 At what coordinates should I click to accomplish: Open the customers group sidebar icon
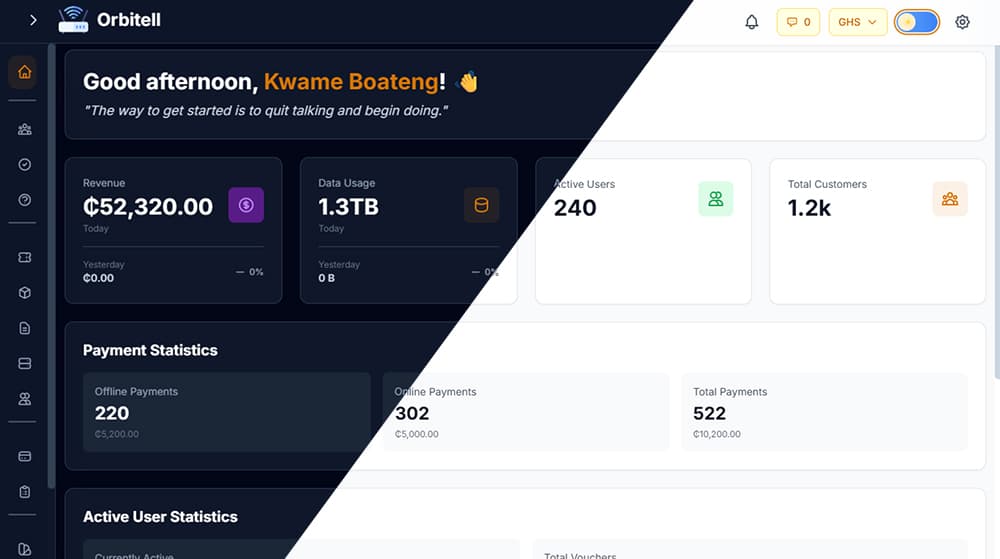click(24, 129)
